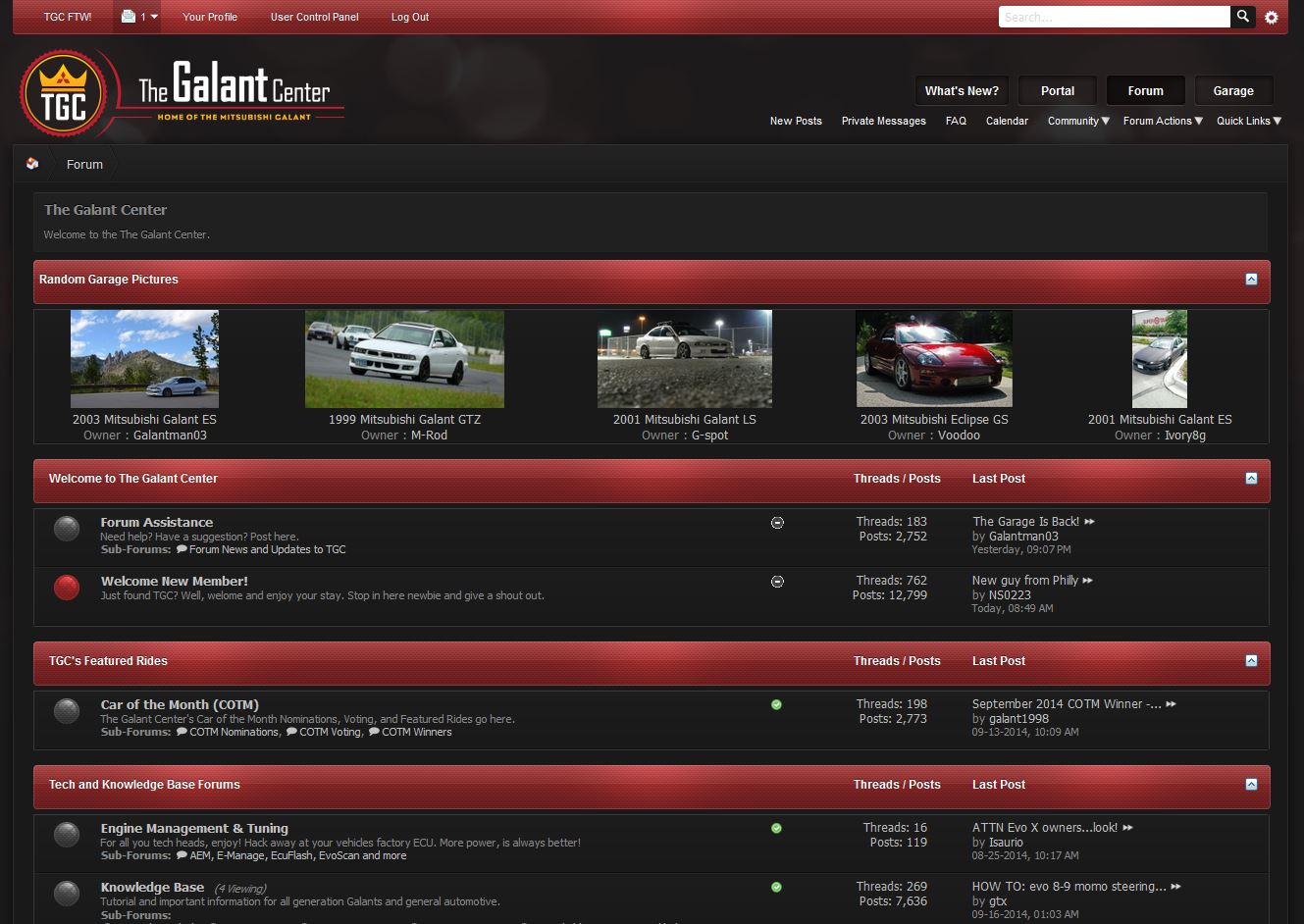The image size is (1304, 924).
Task: Expand the notifications count dropdown arrow
Action: pyautogui.click(x=154, y=18)
